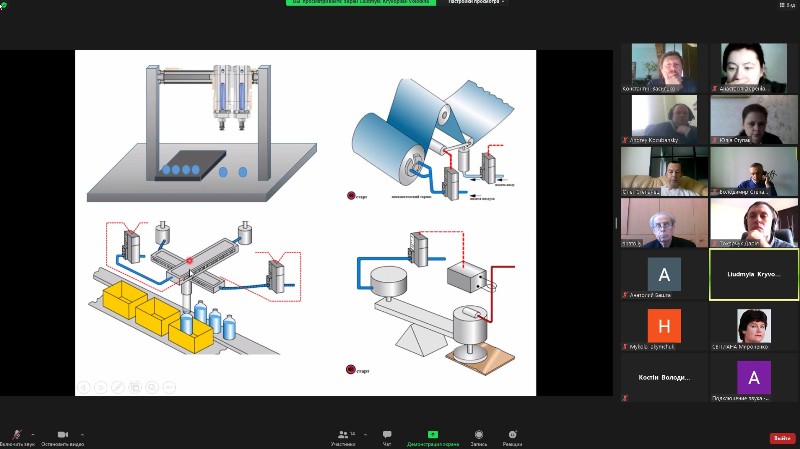Select Володимир participant video tile

754,171
